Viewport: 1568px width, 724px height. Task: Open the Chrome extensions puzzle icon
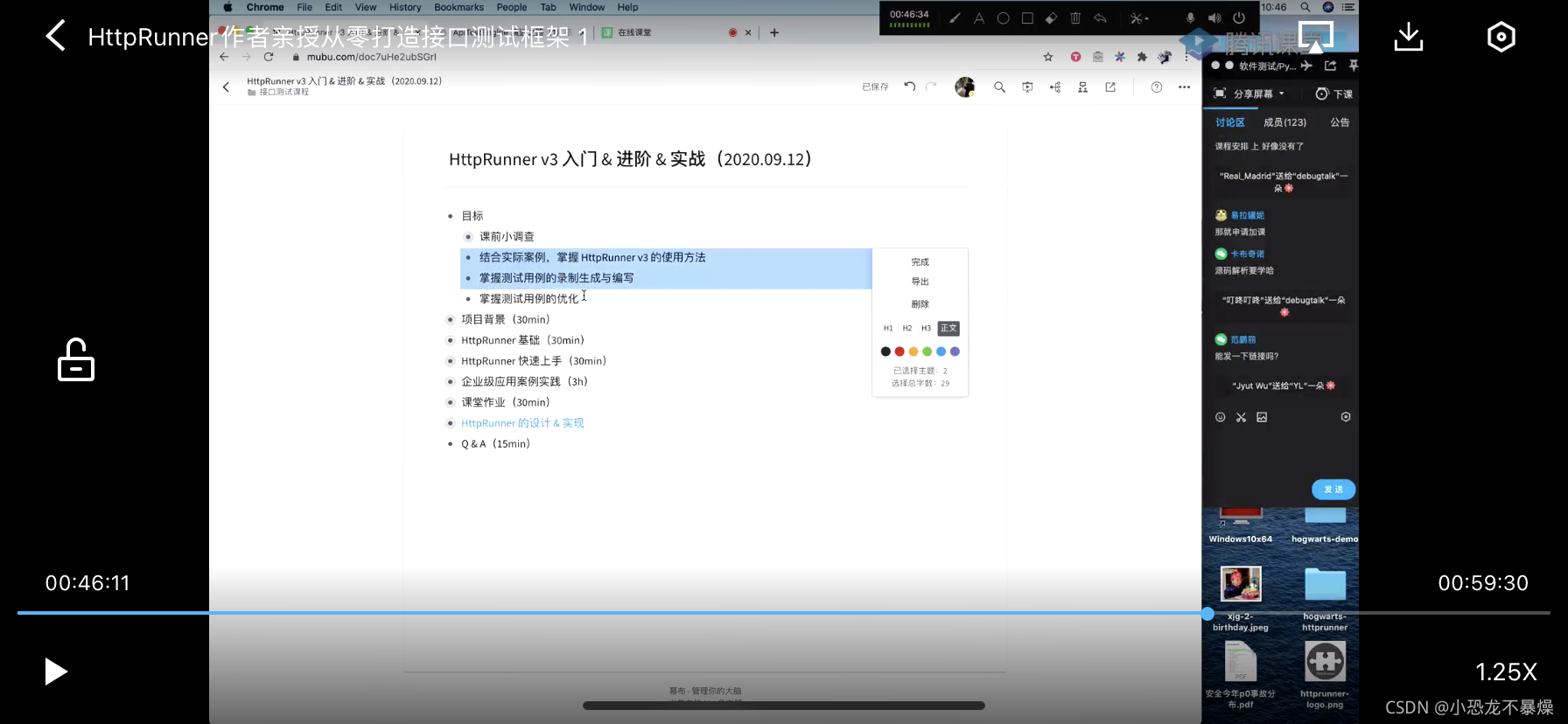tap(1142, 57)
